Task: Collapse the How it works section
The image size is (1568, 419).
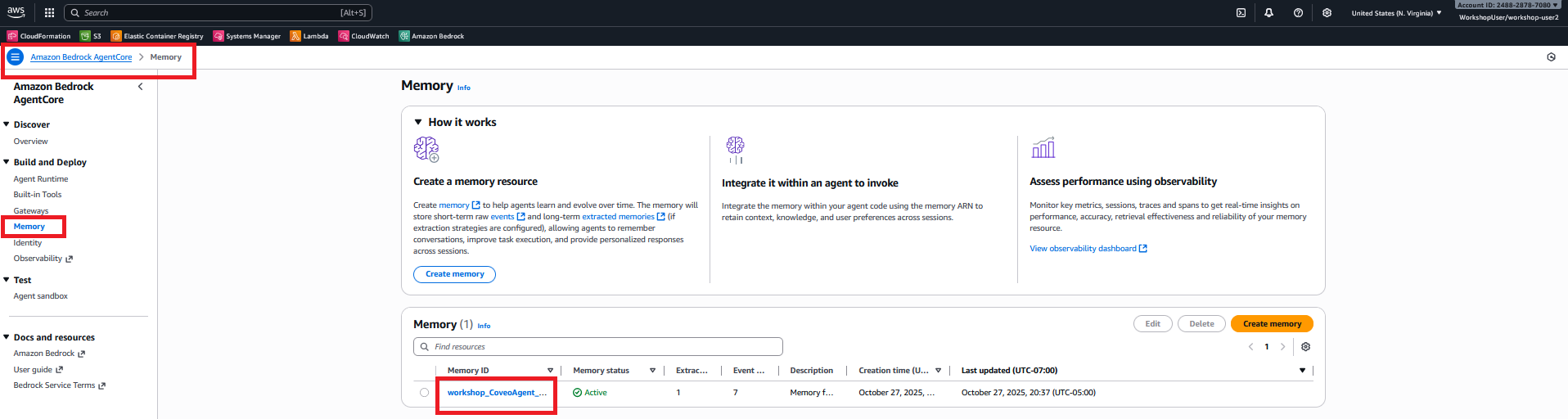Action: point(418,122)
